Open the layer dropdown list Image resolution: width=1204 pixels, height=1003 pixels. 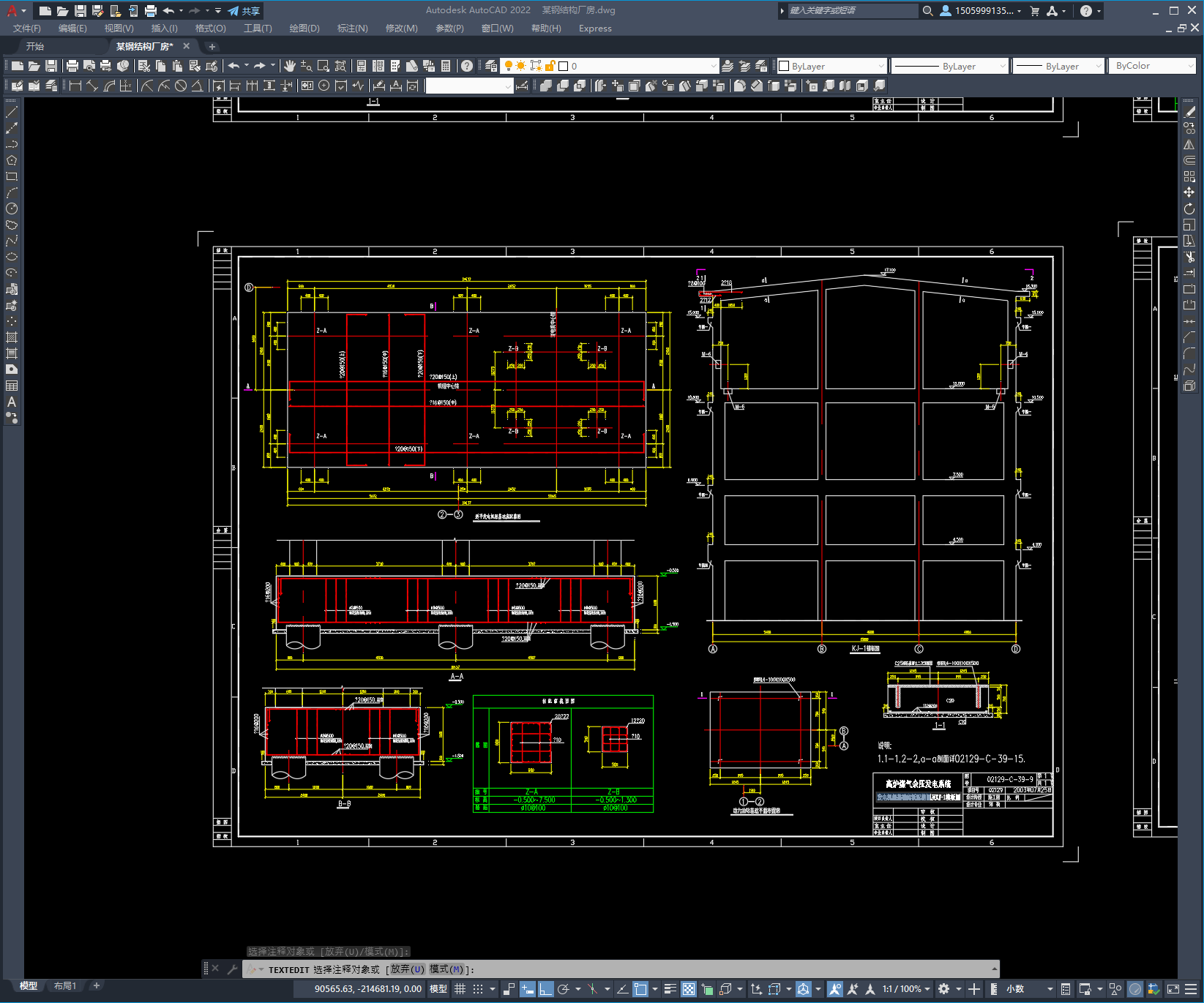[714, 66]
